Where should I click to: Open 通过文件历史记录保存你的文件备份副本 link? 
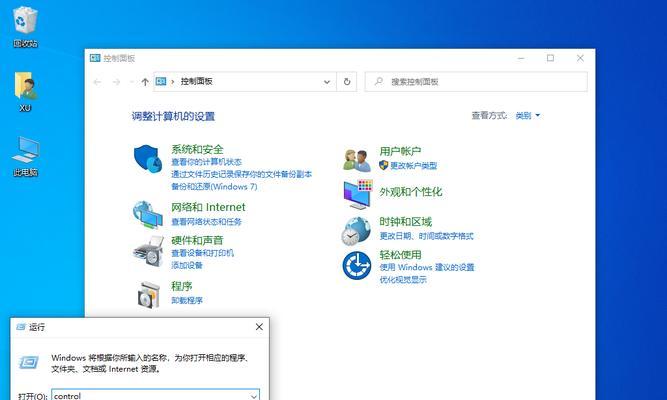(x=241, y=174)
